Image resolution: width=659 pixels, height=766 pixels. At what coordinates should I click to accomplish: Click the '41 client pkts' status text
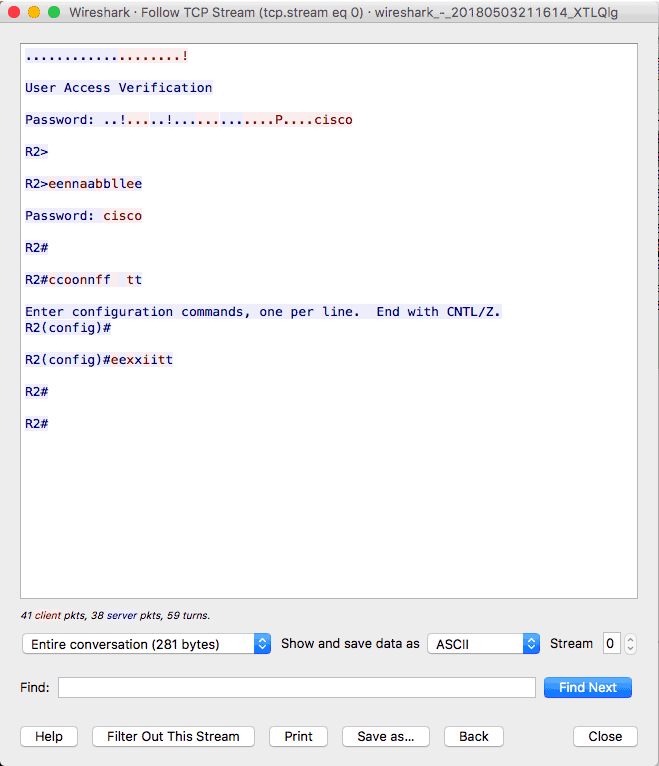(115, 616)
